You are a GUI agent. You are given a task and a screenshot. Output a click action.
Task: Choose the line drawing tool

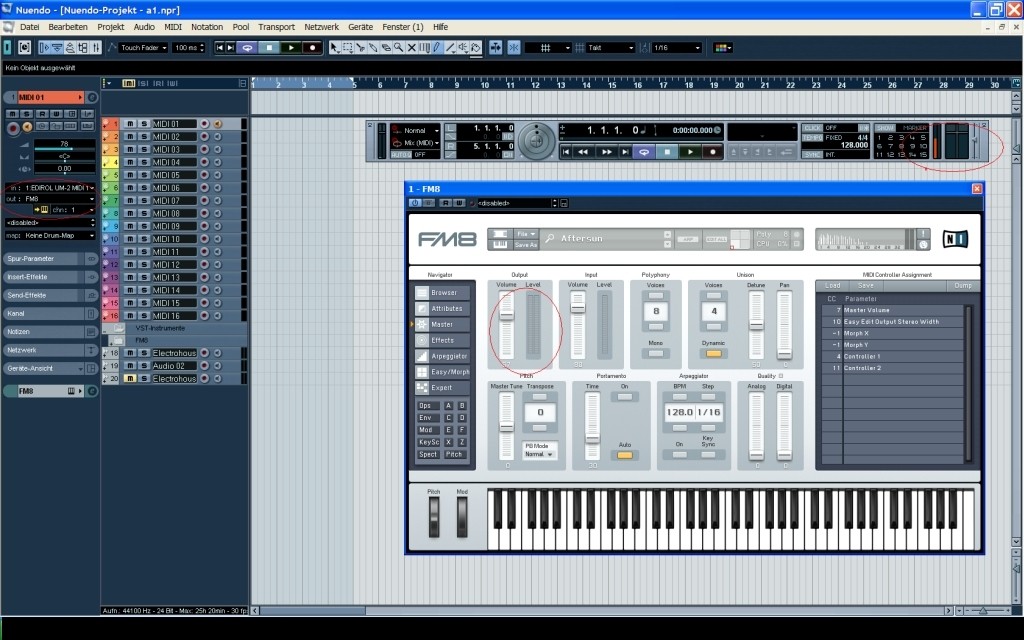450,48
